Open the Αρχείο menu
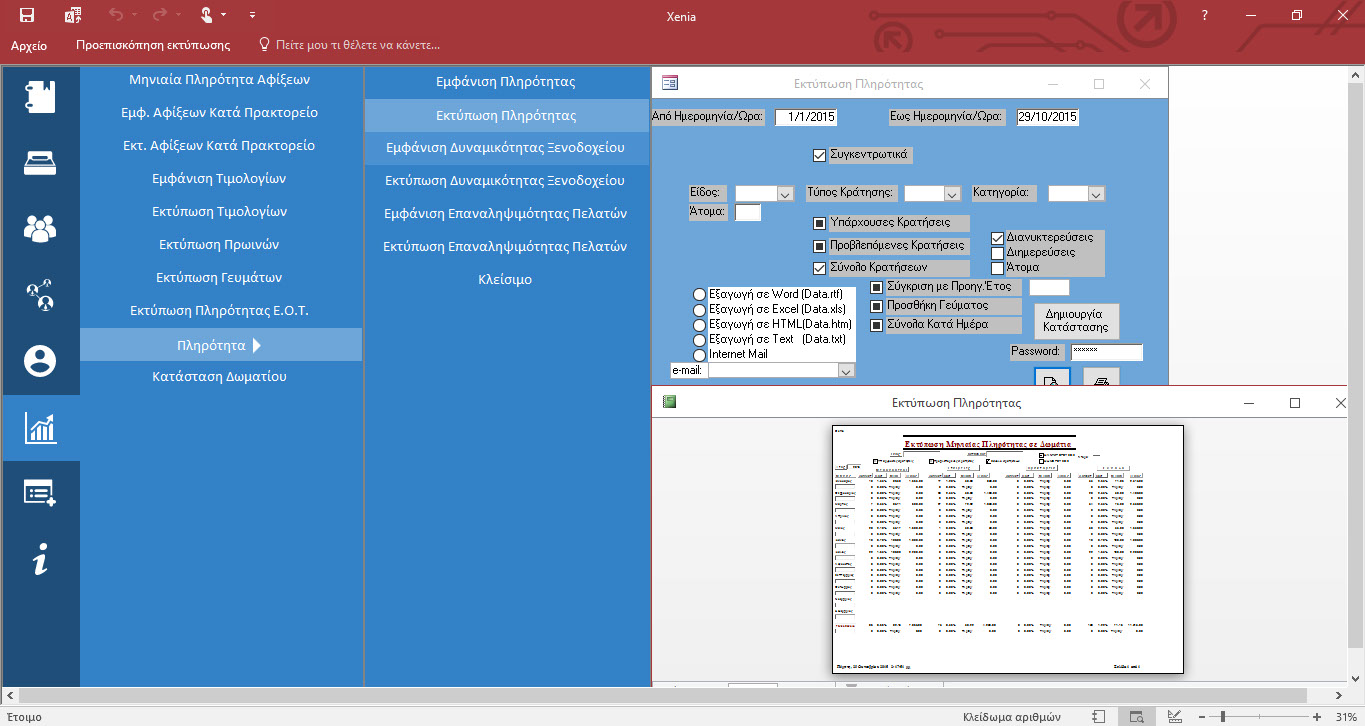The width and height of the screenshot is (1365, 726). point(28,45)
